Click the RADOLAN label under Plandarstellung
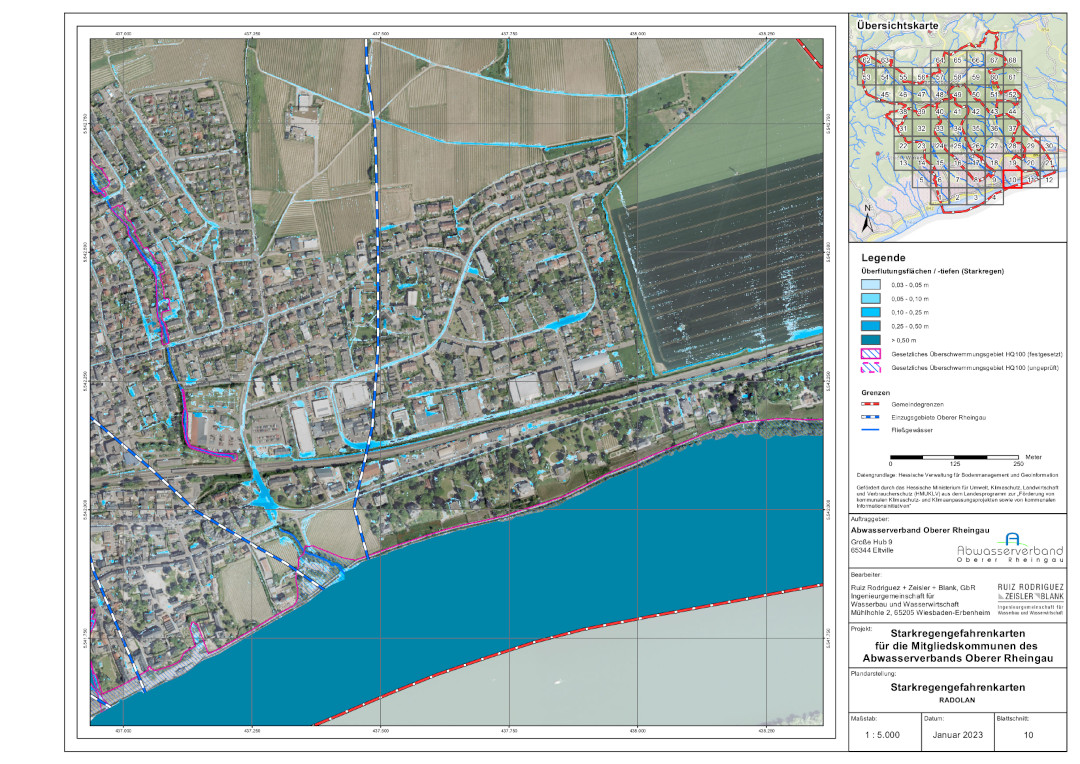The image size is (1080, 764). (x=957, y=700)
